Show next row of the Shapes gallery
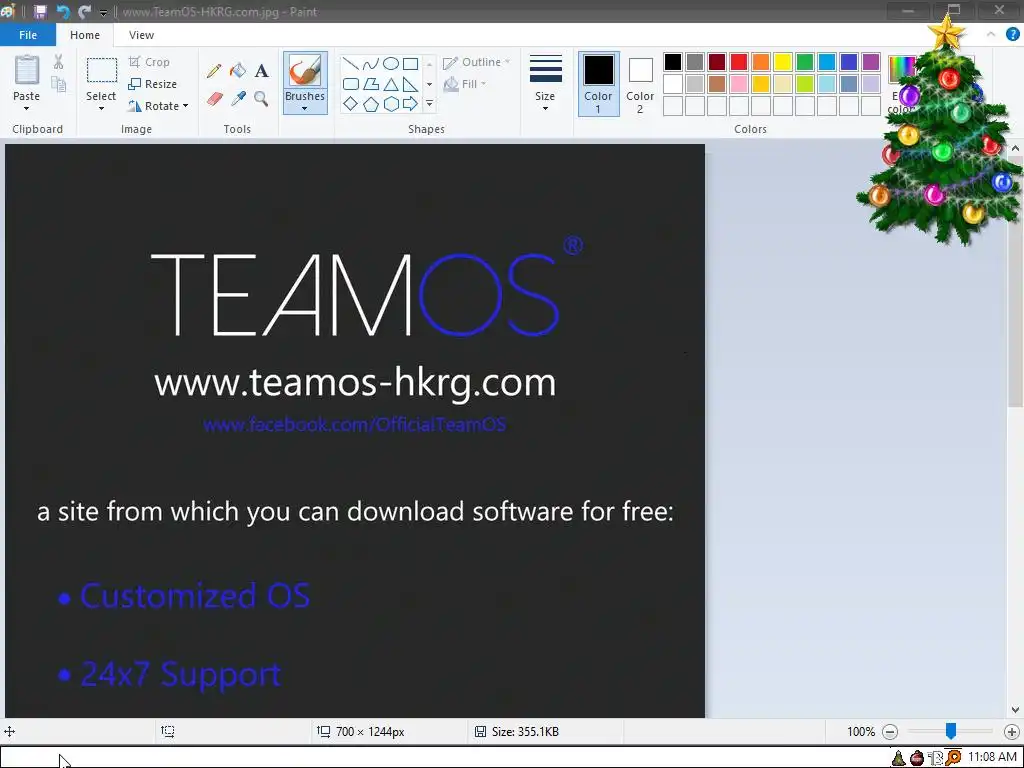 (429, 84)
